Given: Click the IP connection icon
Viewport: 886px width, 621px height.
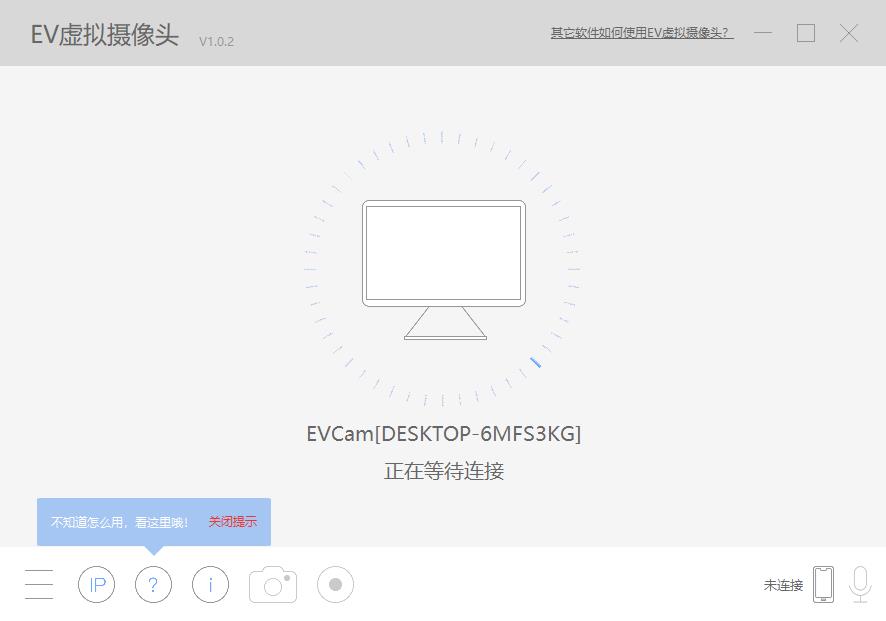Looking at the screenshot, I should 97,584.
